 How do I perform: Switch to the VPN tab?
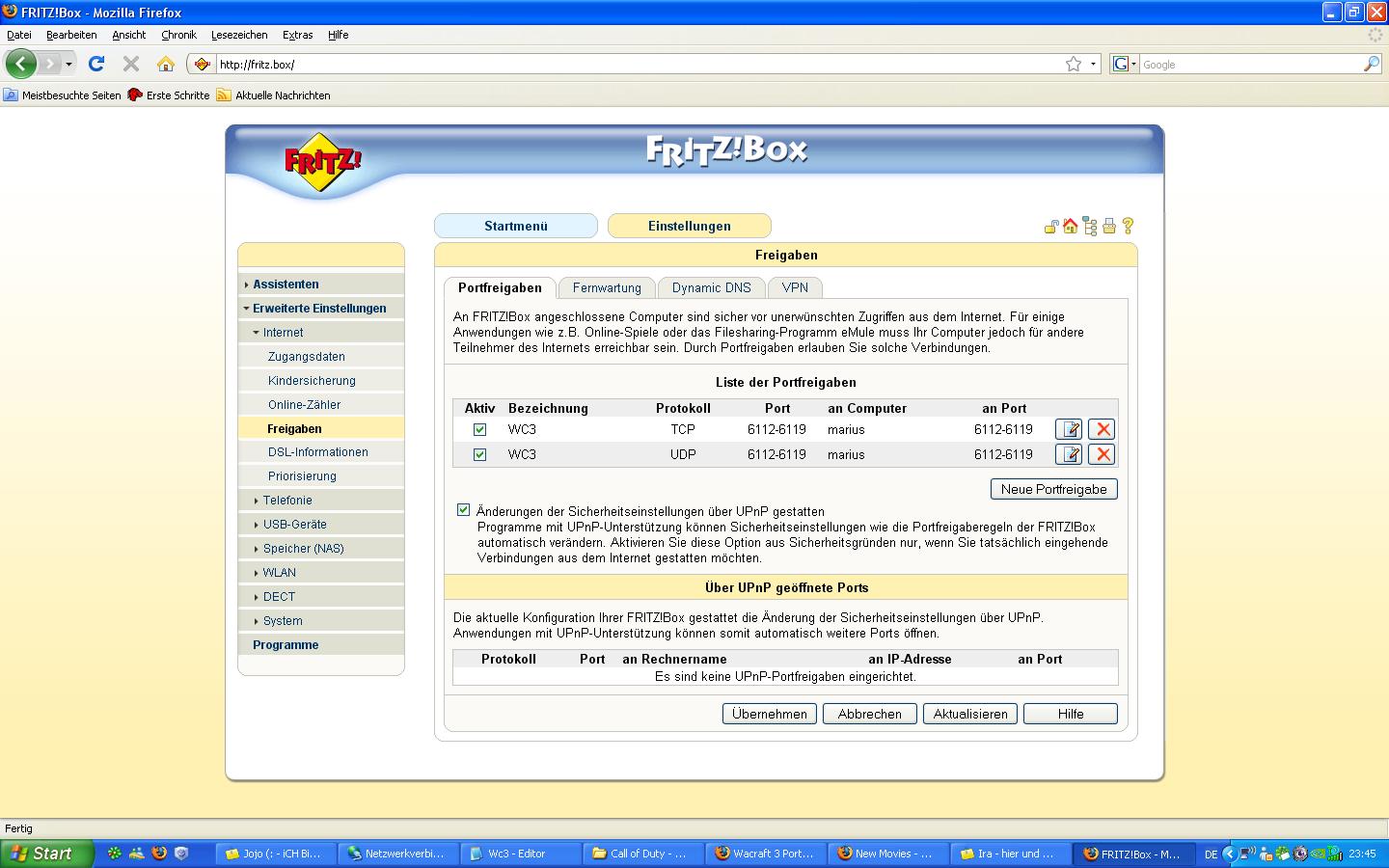click(795, 287)
